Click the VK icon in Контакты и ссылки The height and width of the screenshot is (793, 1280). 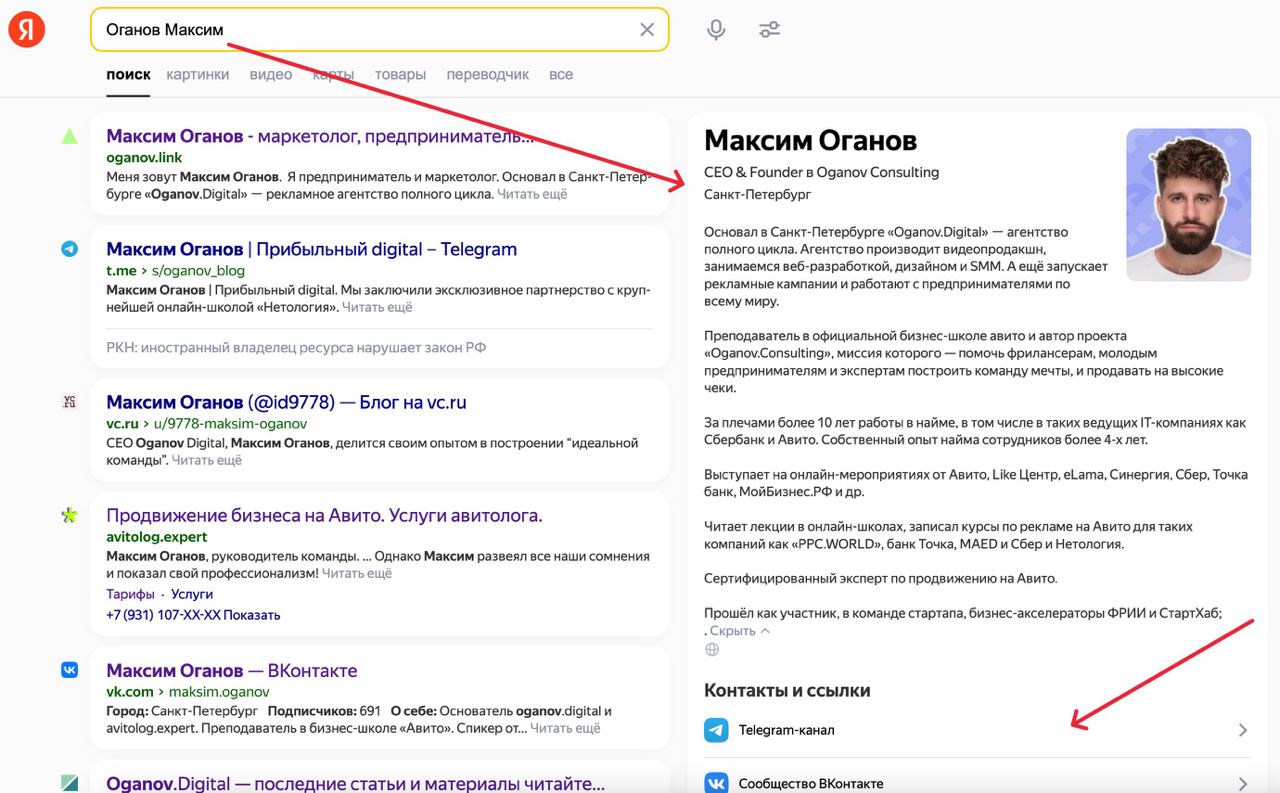pos(716,783)
